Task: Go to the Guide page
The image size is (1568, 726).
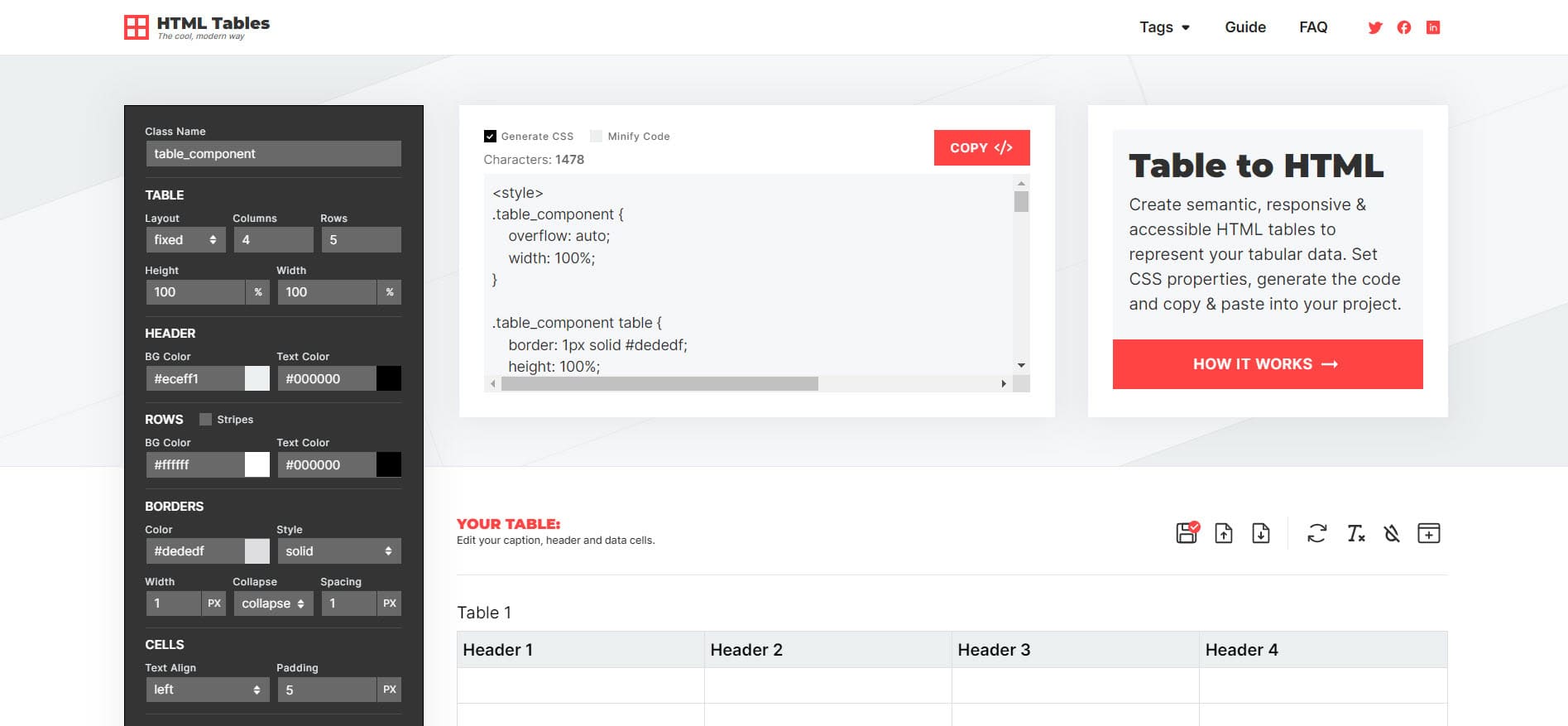Action: pyautogui.click(x=1244, y=27)
